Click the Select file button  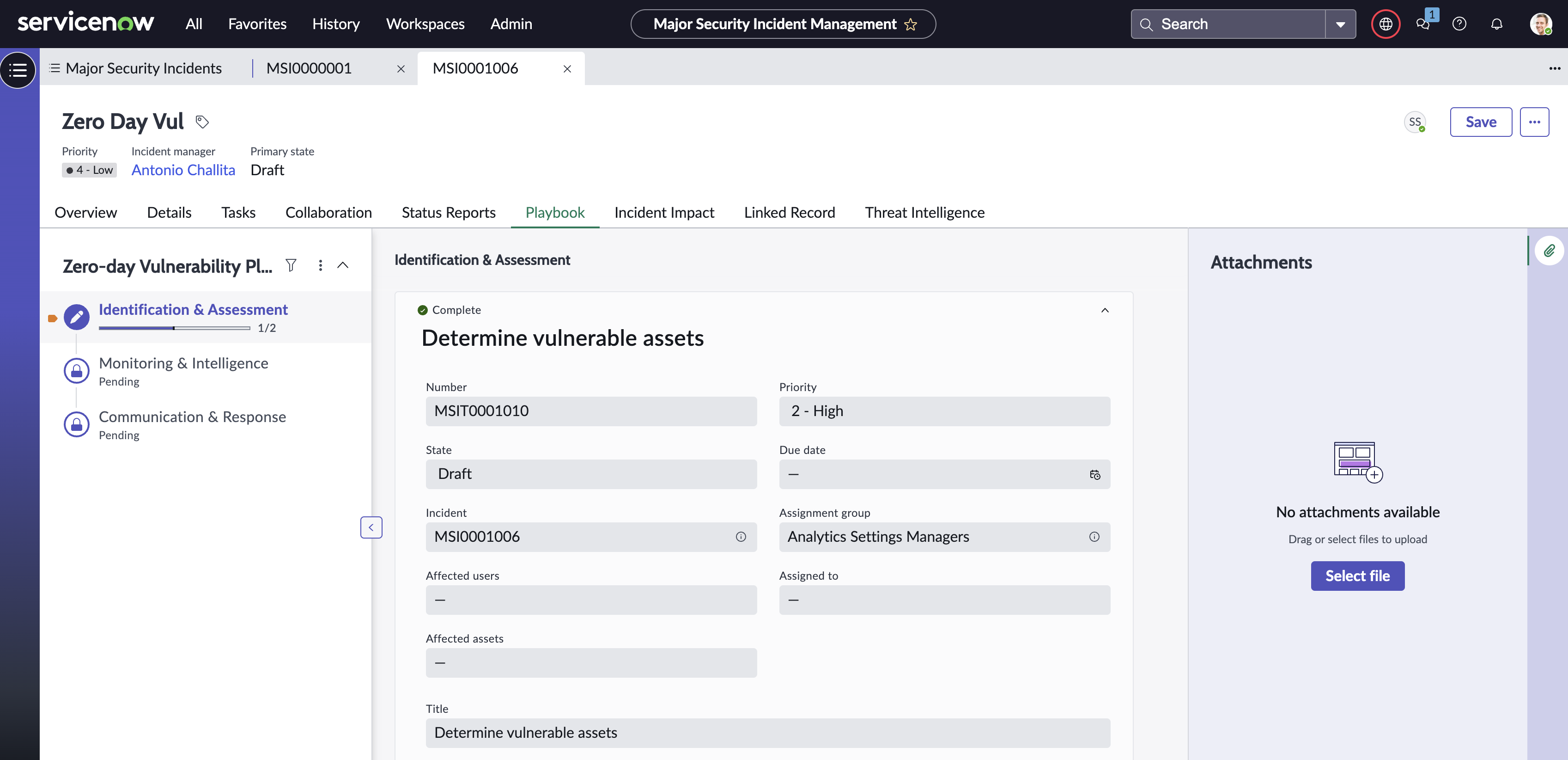click(1357, 576)
